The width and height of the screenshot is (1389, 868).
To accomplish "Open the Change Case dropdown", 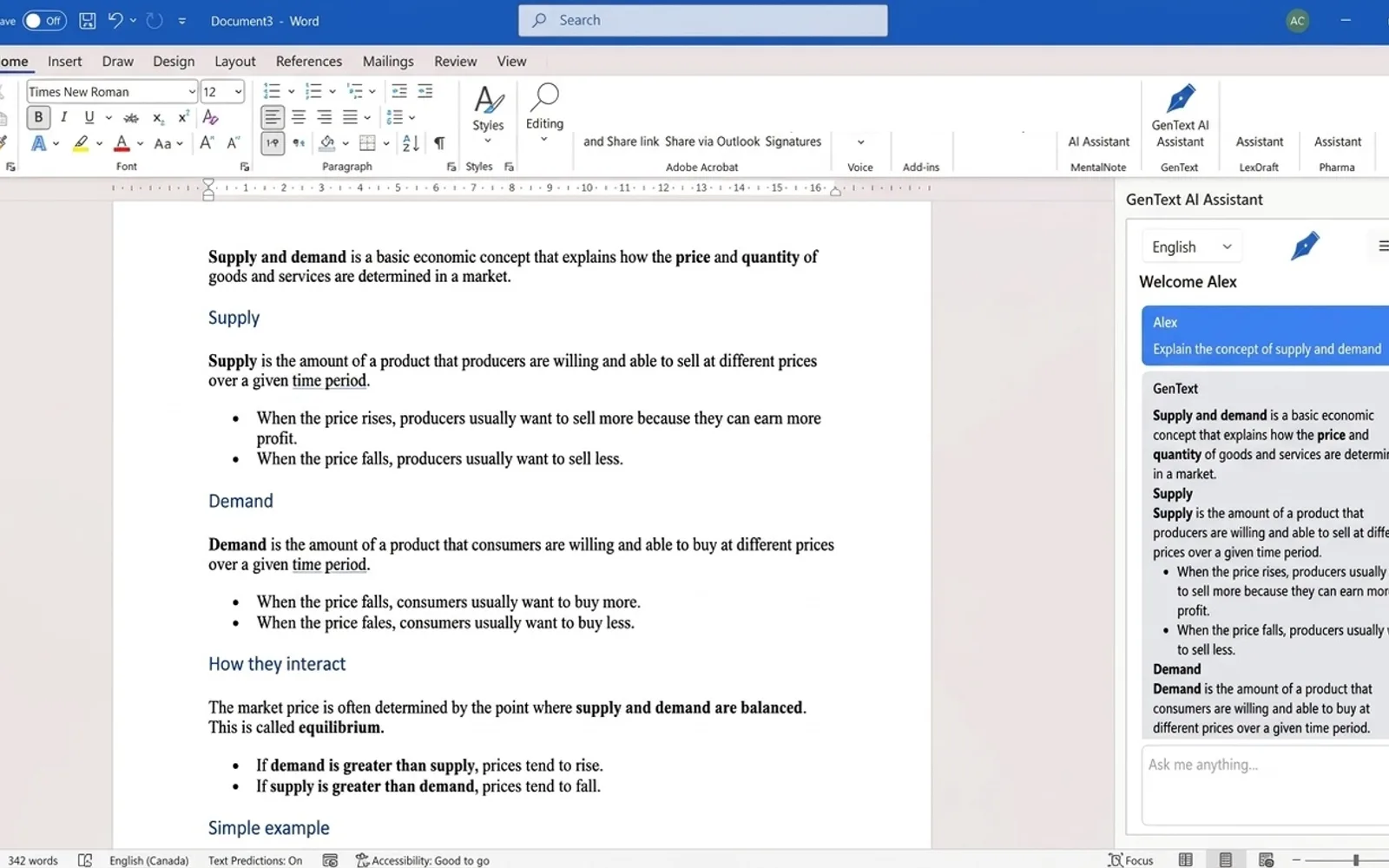I will [168, 144].
